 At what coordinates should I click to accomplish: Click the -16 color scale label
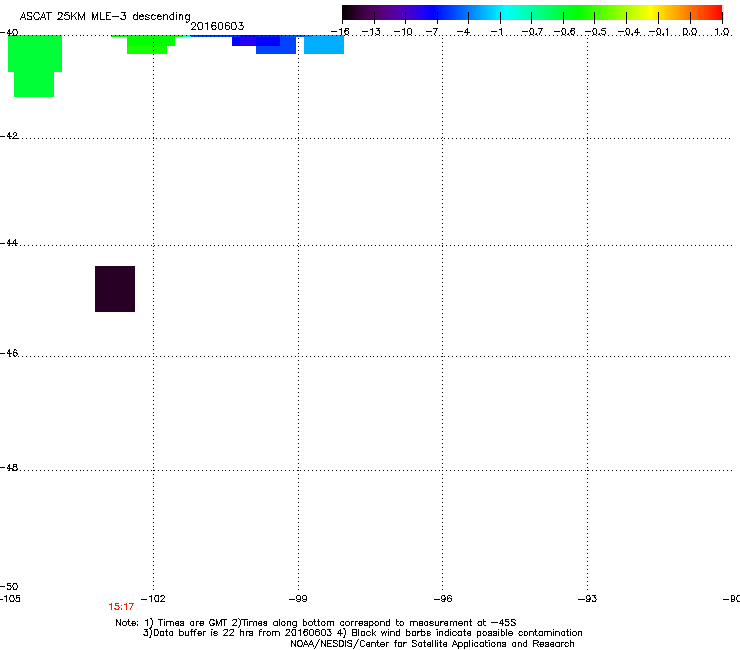340,32
